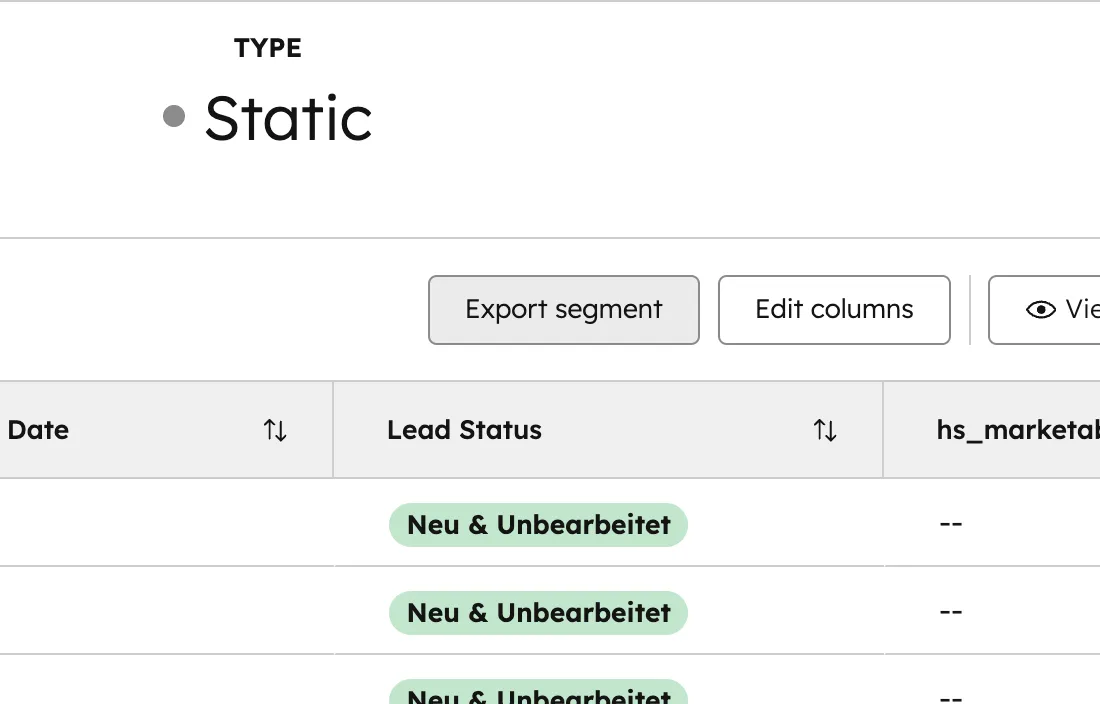
Task: Click the sort arrows on the Date column
Action: tap(276, 430)
